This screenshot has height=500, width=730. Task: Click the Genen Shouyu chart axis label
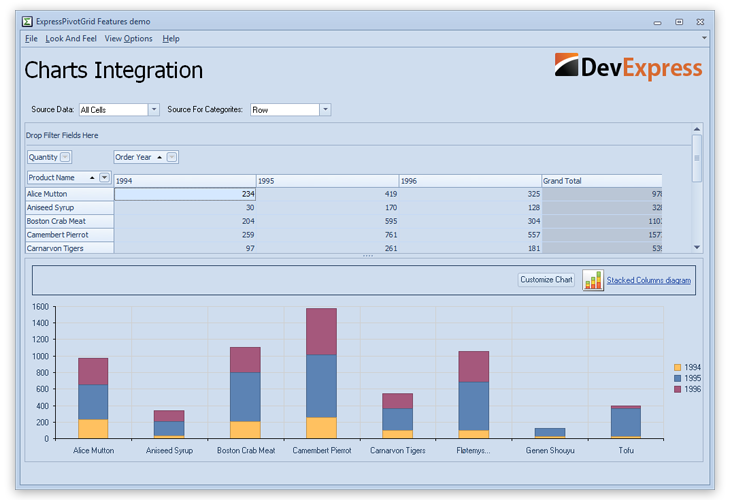point(550,450)
